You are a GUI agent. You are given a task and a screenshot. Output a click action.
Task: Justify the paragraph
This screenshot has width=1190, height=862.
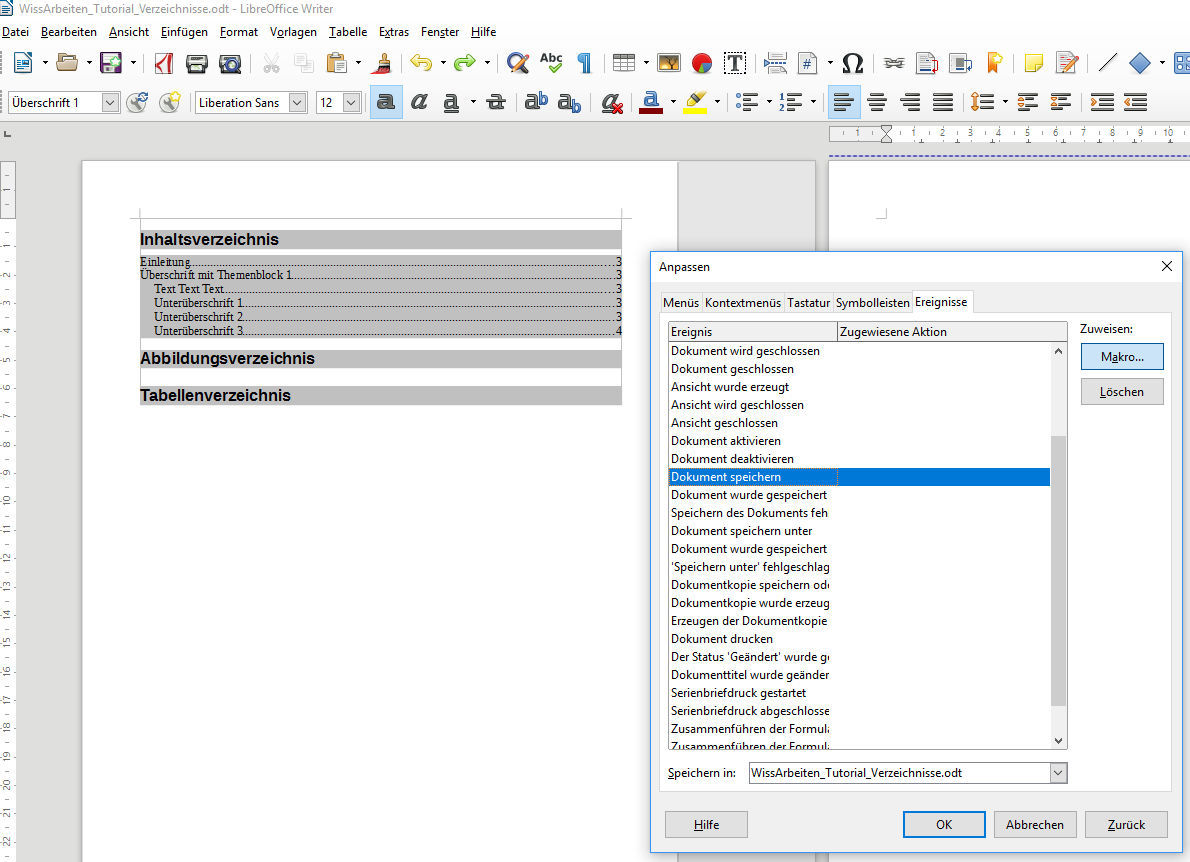[943, 102]
